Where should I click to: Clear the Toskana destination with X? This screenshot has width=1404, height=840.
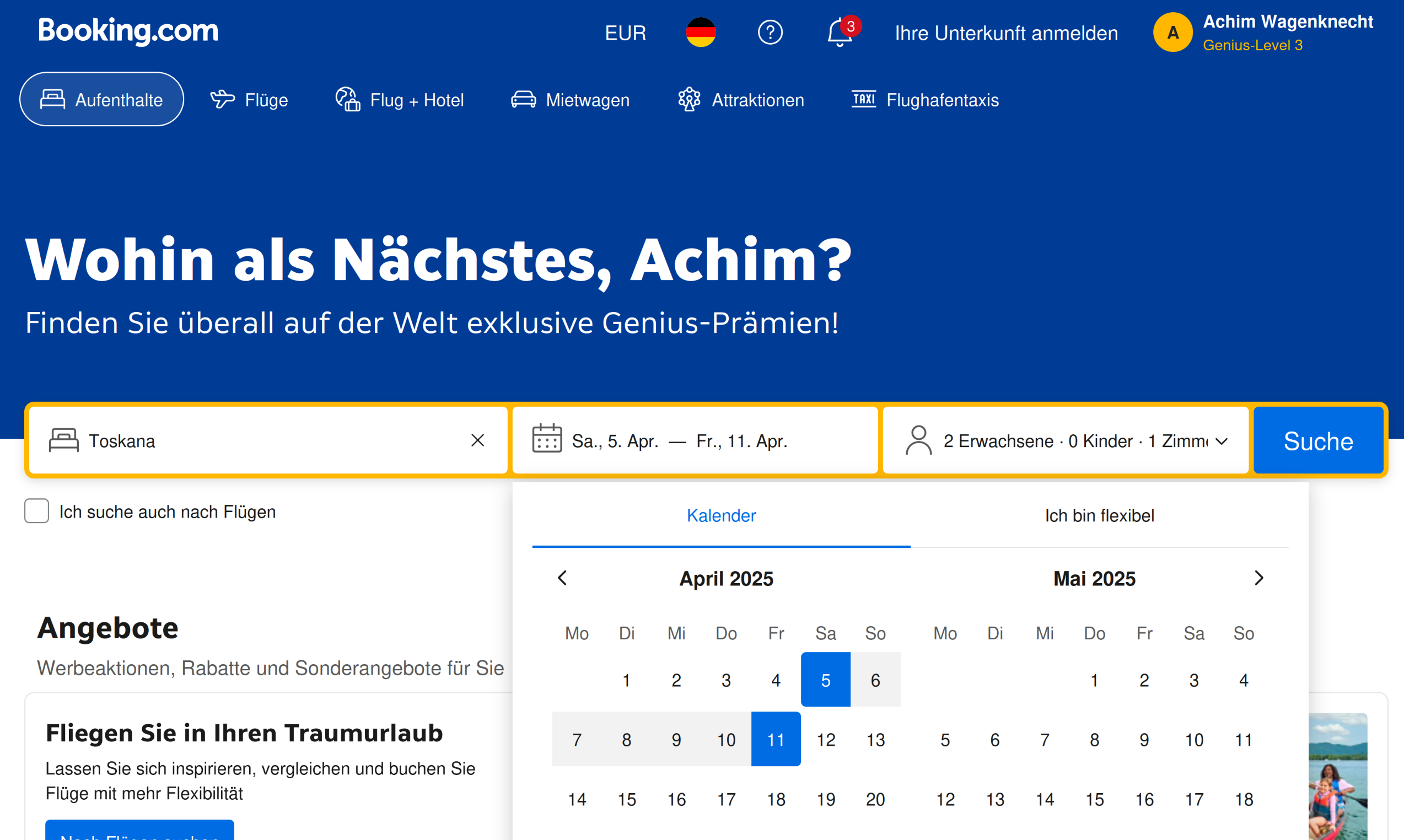coord(477,440)
